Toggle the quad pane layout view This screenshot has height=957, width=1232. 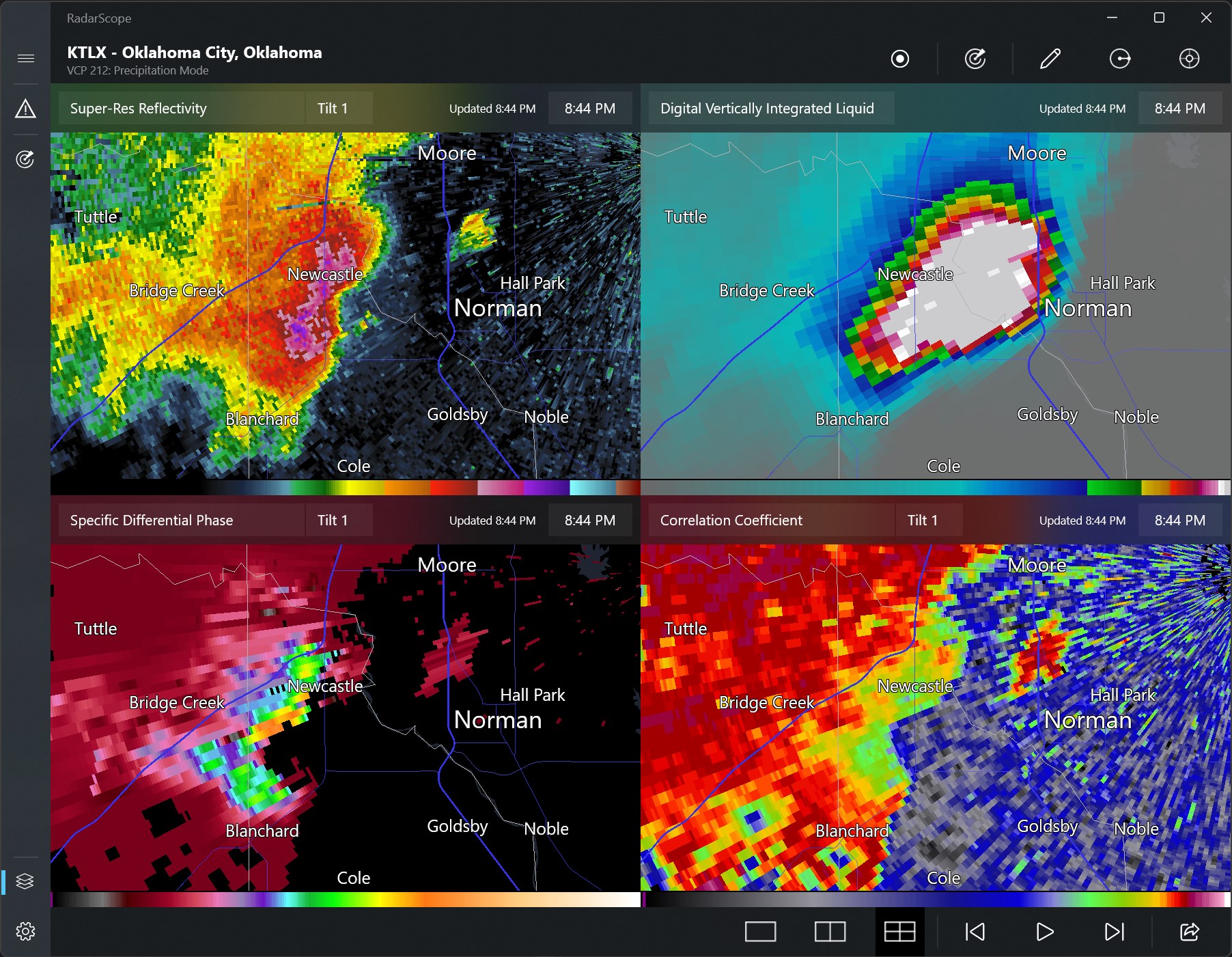(901, 931)
